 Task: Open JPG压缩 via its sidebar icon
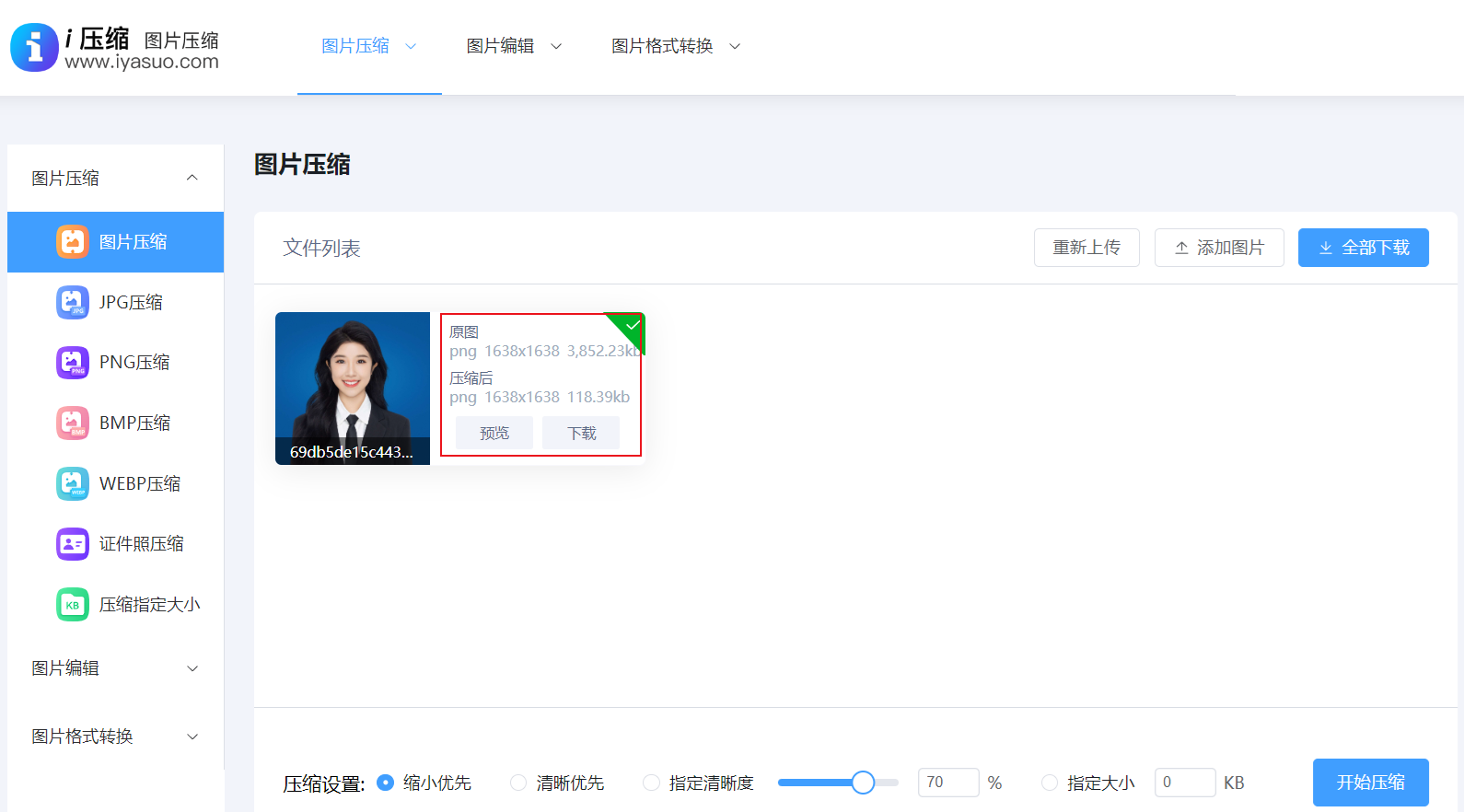tap(73, 302)
